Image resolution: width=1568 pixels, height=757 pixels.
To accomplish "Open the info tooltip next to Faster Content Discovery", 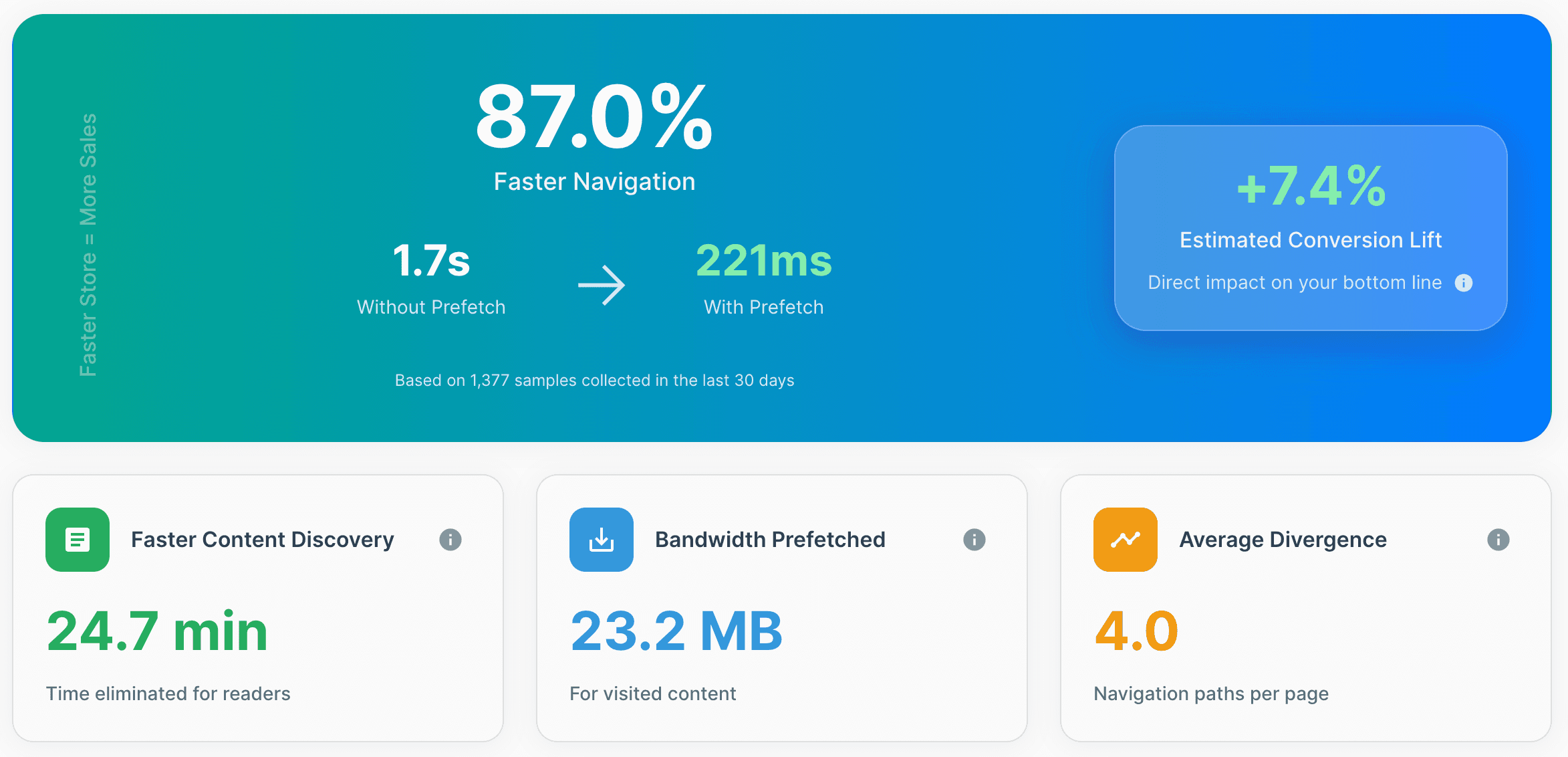I will click(450, 540).
